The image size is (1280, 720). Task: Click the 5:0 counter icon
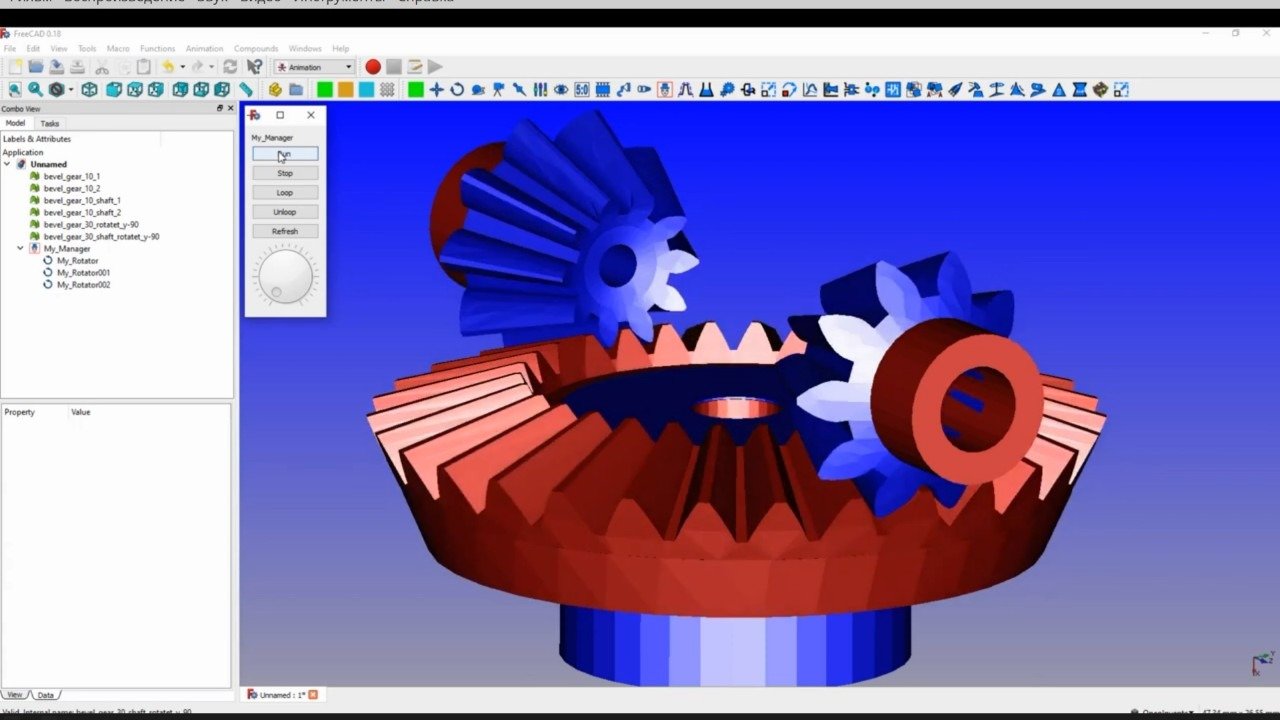[582, 90]
